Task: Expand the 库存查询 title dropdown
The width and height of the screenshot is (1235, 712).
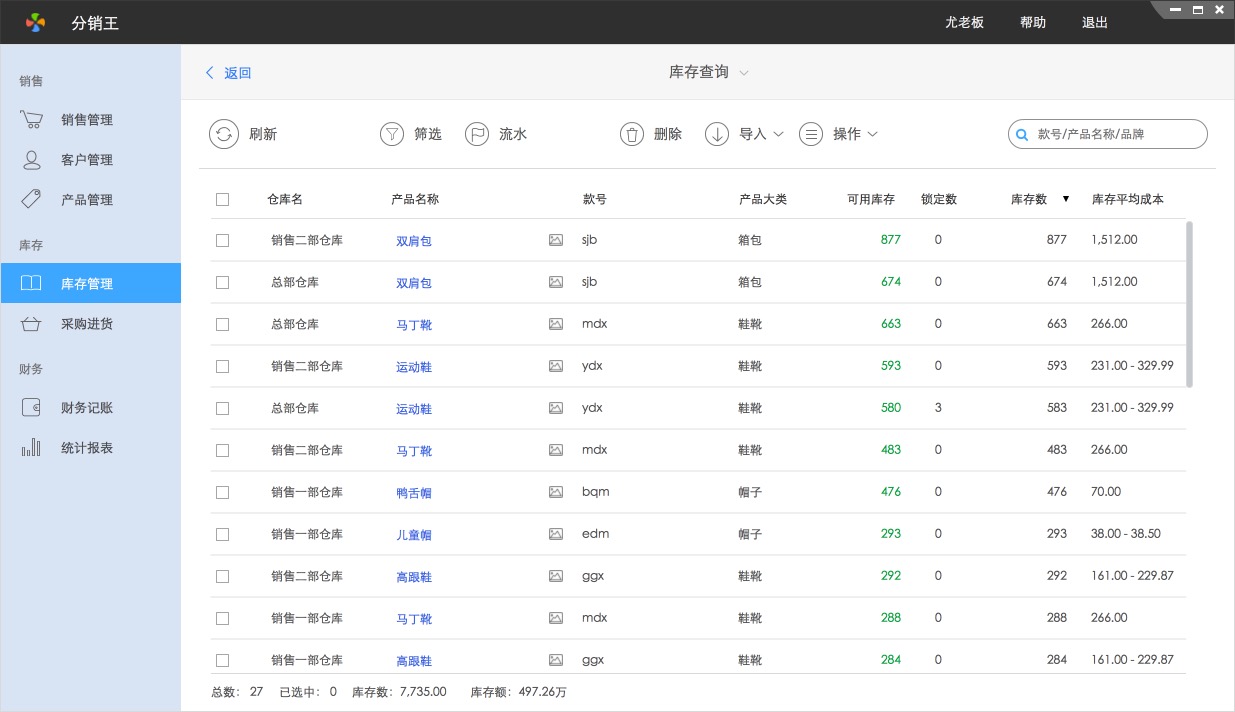Action: [x=743, y=73]
